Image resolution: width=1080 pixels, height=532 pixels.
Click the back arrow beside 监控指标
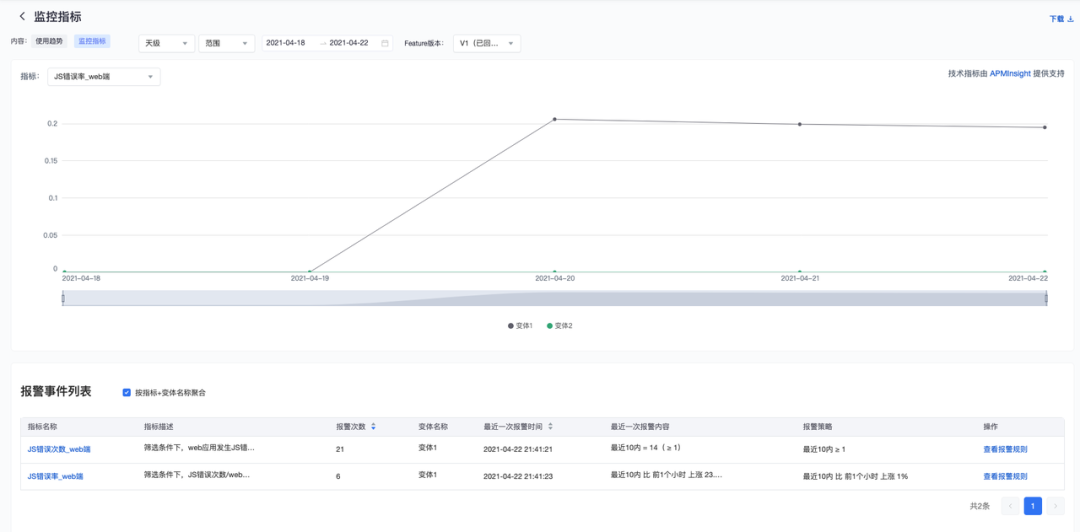tap(22, 17)
